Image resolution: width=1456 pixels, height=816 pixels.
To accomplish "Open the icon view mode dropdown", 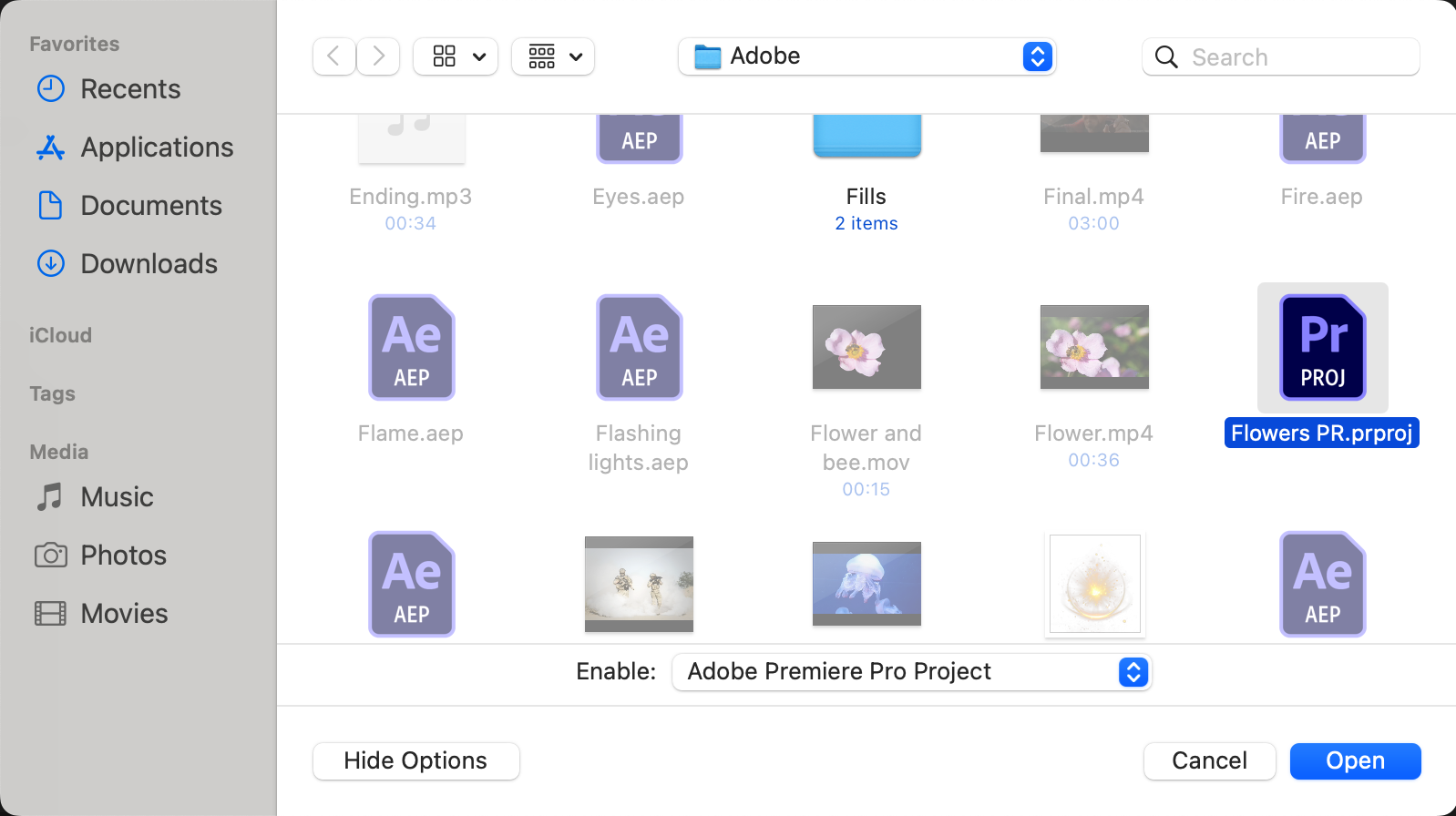I will coord(456,56).
